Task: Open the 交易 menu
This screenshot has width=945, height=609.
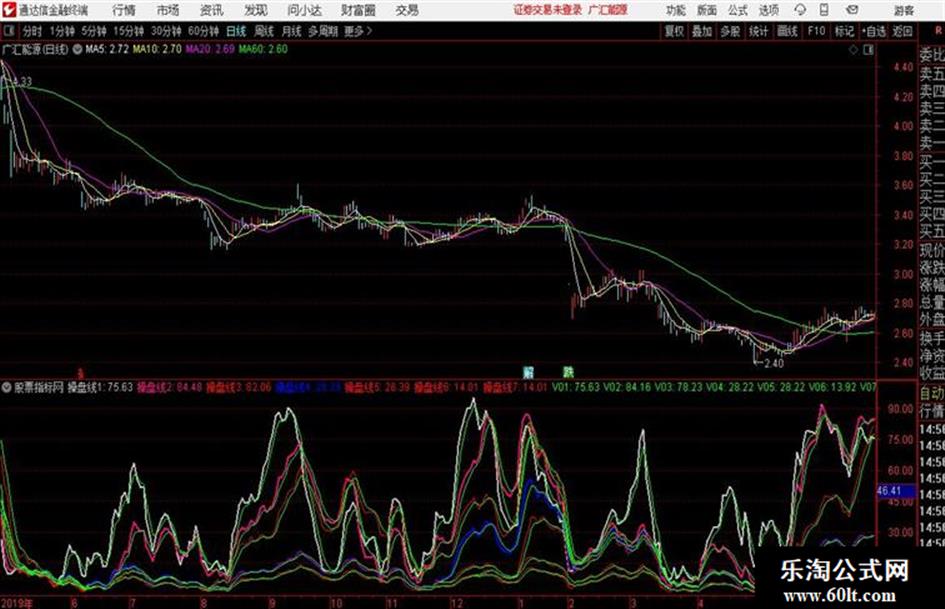Action: pos(407,10)
